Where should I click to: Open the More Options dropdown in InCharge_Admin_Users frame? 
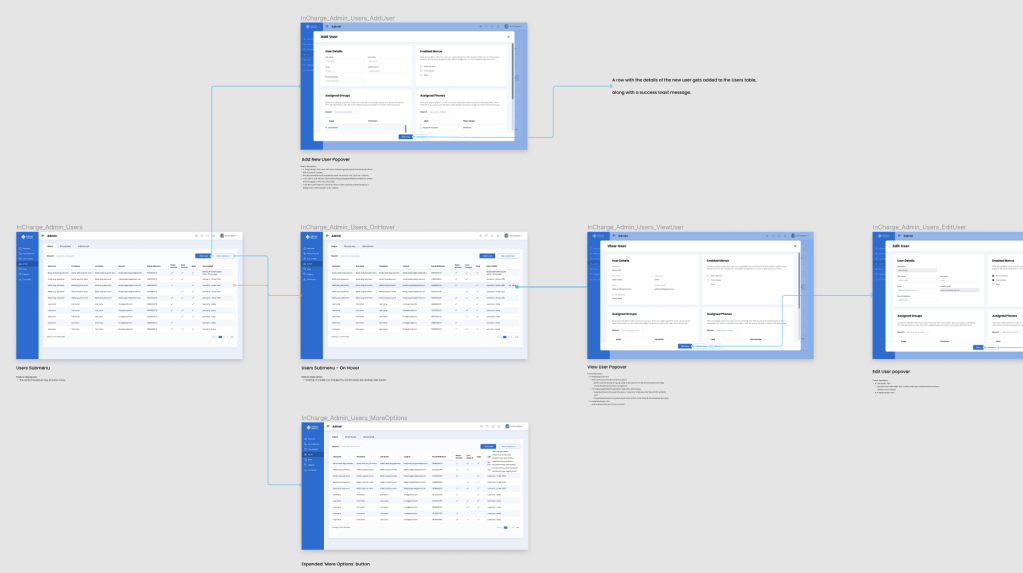(x=223, y=256)
